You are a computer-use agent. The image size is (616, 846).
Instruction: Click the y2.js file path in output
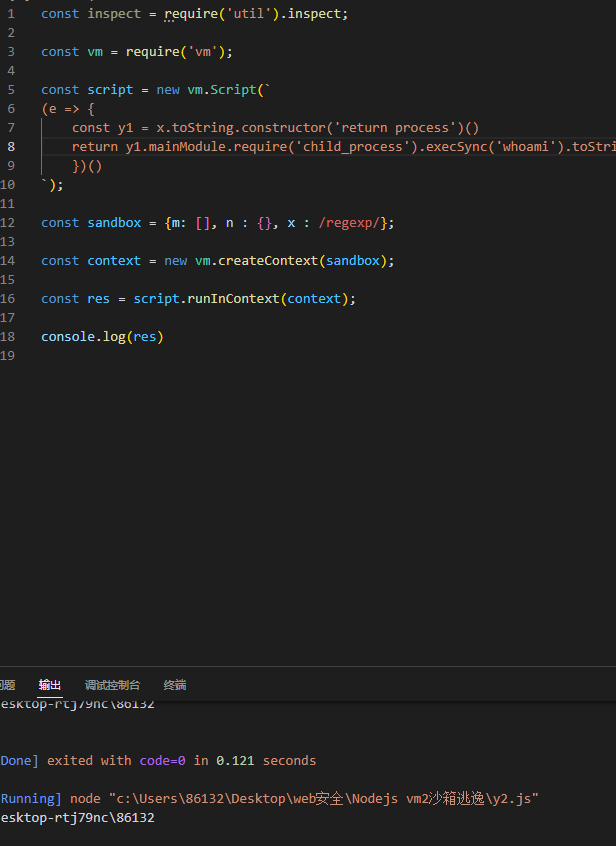(x=324, y=799)
